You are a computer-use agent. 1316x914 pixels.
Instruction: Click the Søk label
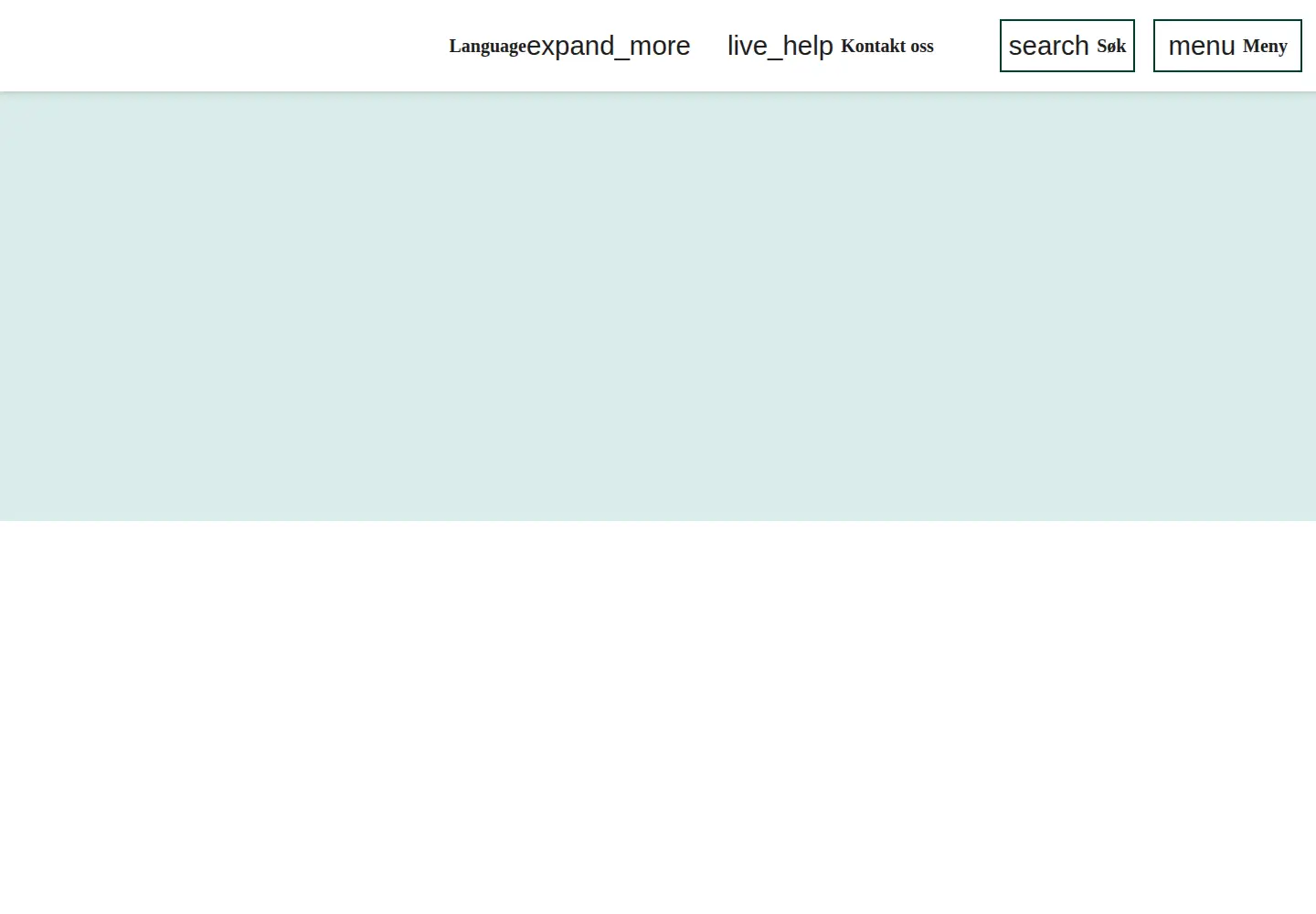pos(1111,47)
